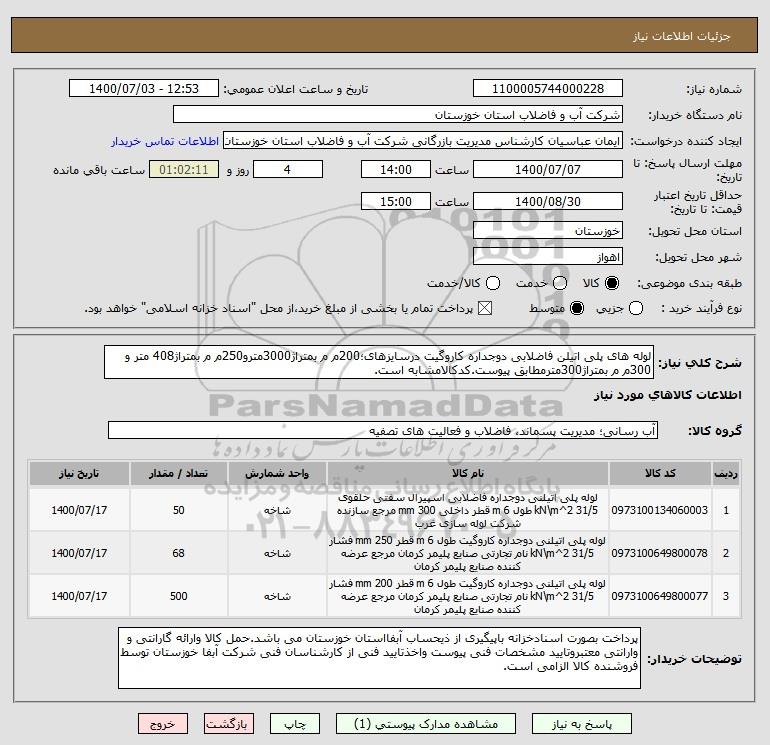
Task: Click the need date 1400/07/17 in row 2
Action: coord(79,553)
